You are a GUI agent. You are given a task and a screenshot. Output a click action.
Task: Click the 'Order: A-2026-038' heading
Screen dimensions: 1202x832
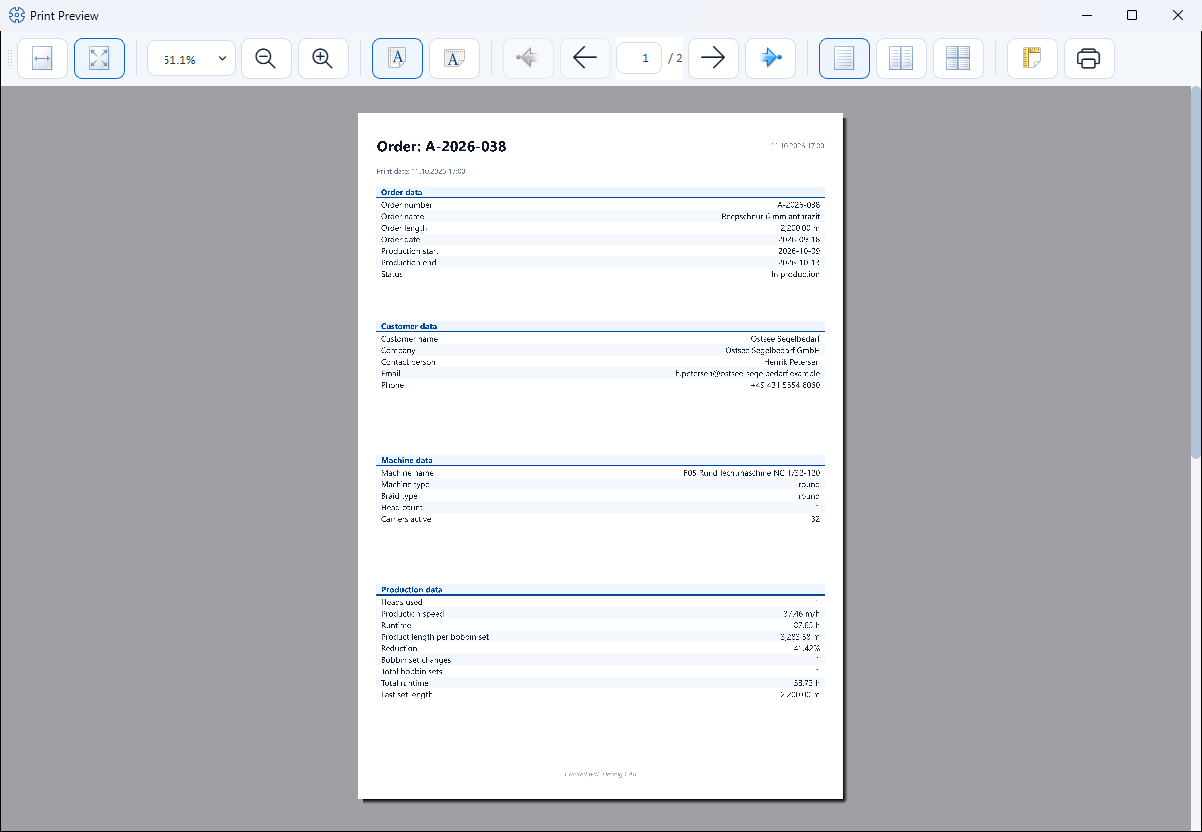(x=441, y=147)
